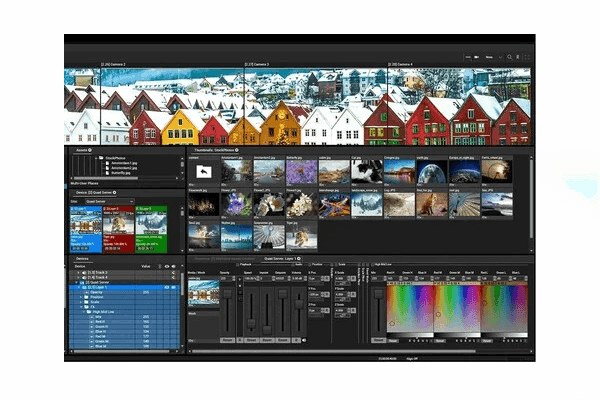Expand the Track 3 tree node

point(78,273)
